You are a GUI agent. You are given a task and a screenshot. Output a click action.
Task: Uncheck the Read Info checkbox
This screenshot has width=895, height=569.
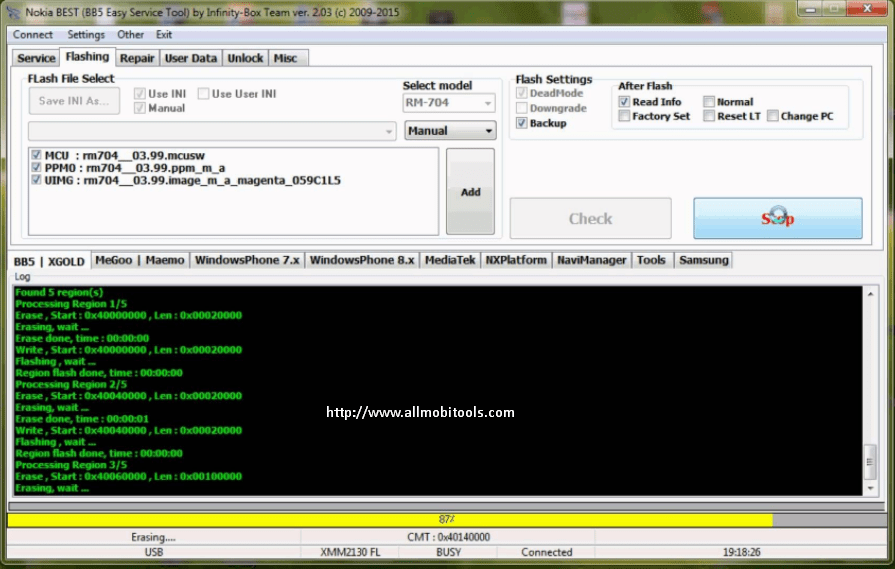(x=624, y=102)
